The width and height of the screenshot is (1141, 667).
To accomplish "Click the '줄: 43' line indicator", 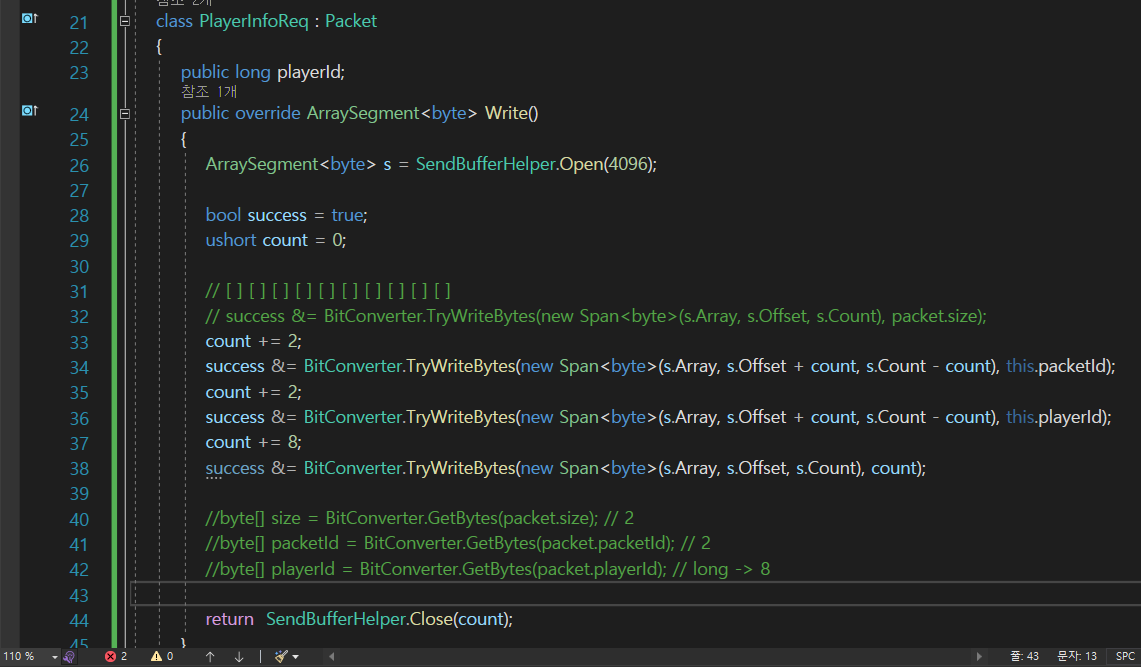I will pos(1024,656).
